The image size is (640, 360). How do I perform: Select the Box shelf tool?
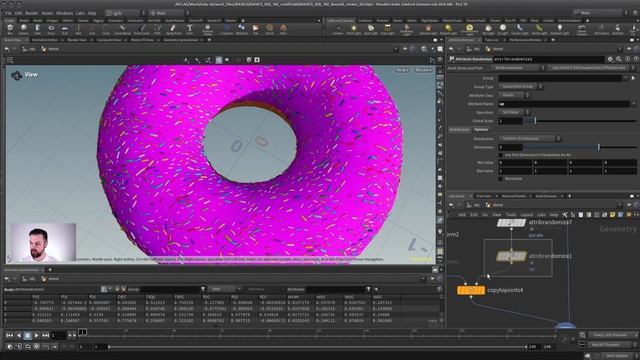10,29
